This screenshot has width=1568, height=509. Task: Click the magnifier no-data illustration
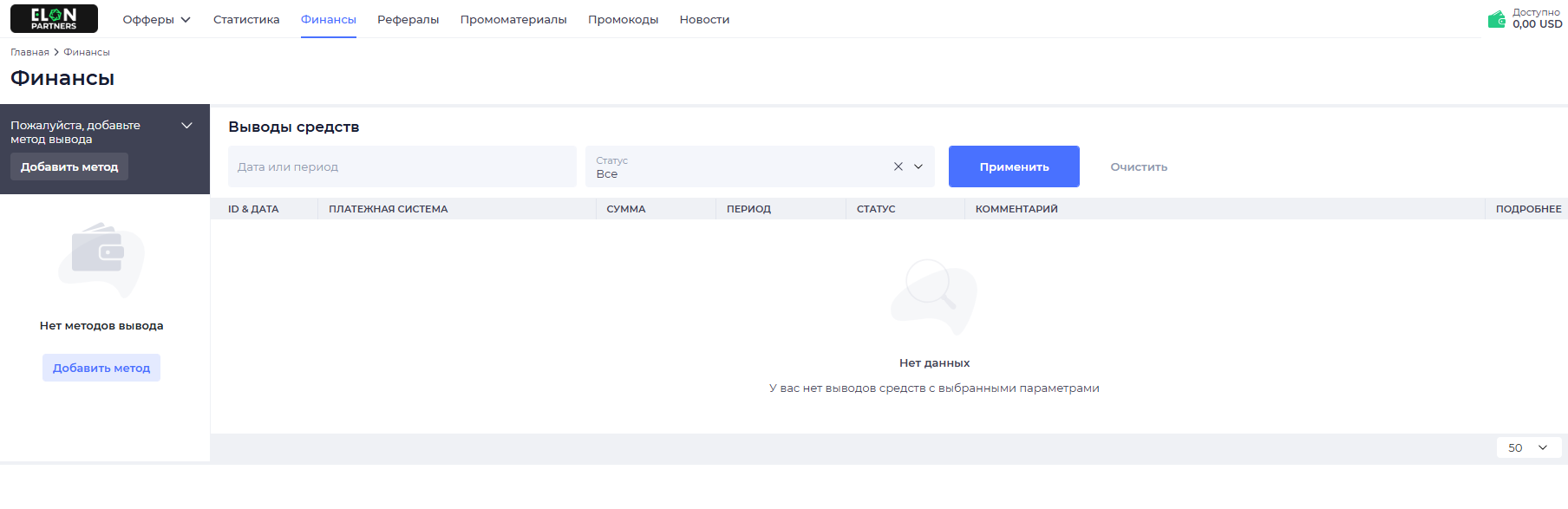[934, 297]
